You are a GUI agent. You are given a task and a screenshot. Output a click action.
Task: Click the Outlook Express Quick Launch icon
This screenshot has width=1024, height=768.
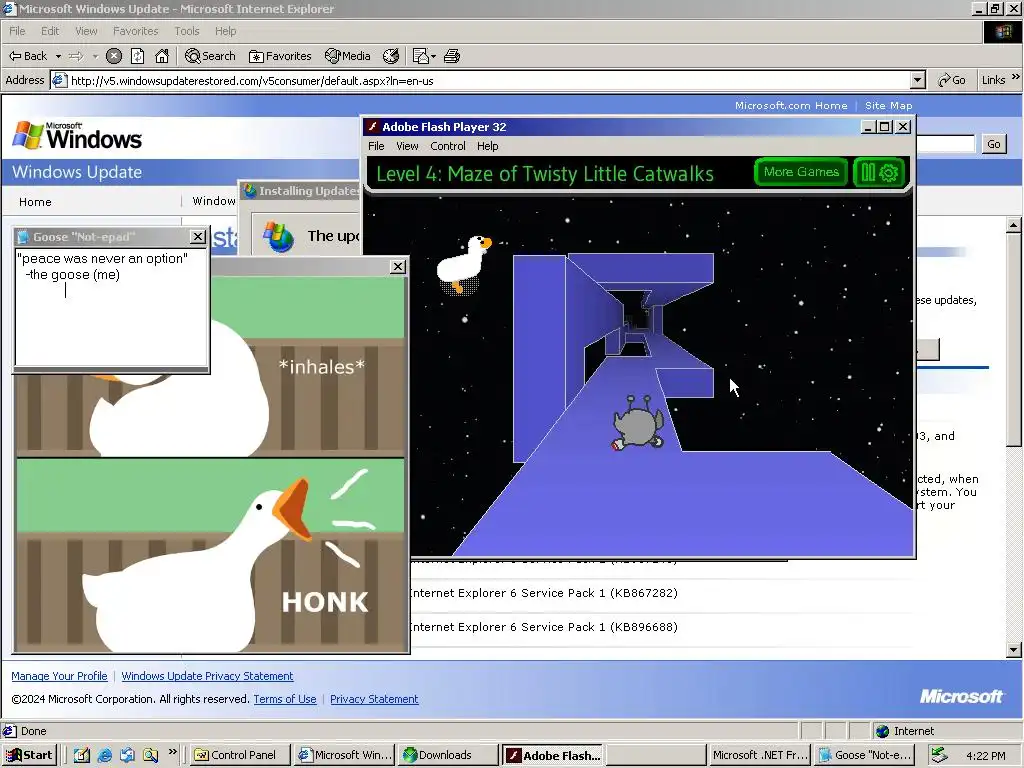click(127, 755)
